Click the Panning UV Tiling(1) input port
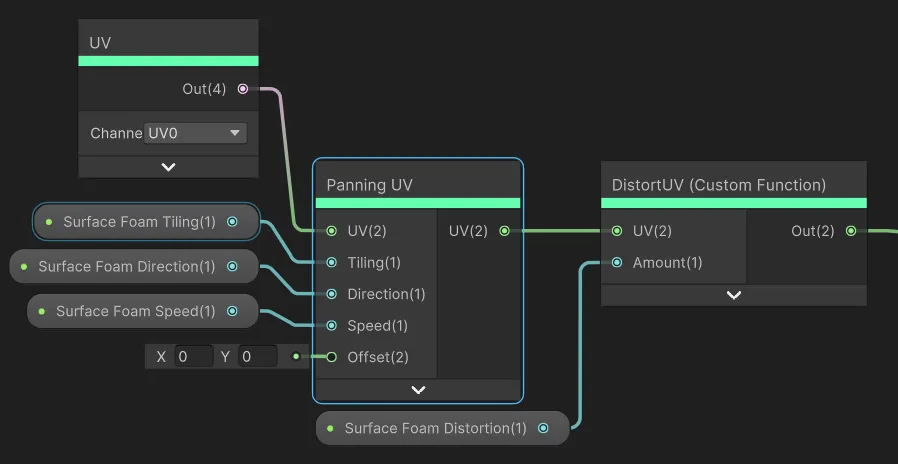 [332, 262]
